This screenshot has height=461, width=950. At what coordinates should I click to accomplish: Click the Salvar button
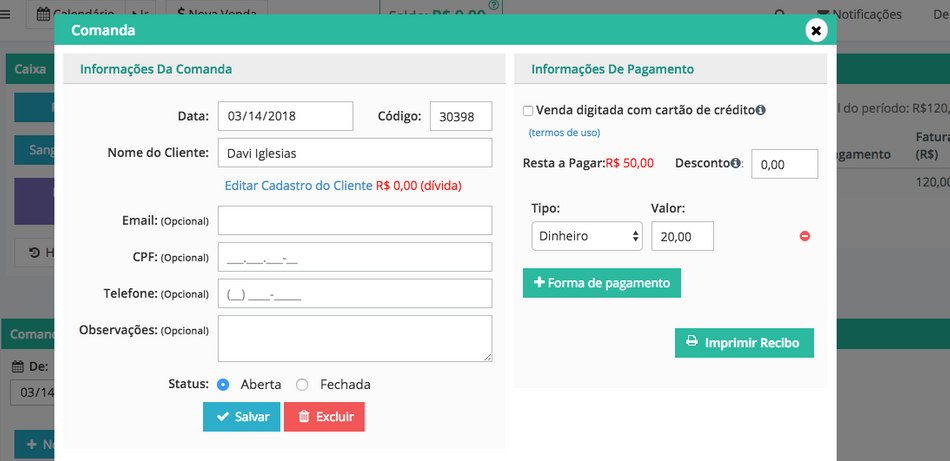point(242,417)
